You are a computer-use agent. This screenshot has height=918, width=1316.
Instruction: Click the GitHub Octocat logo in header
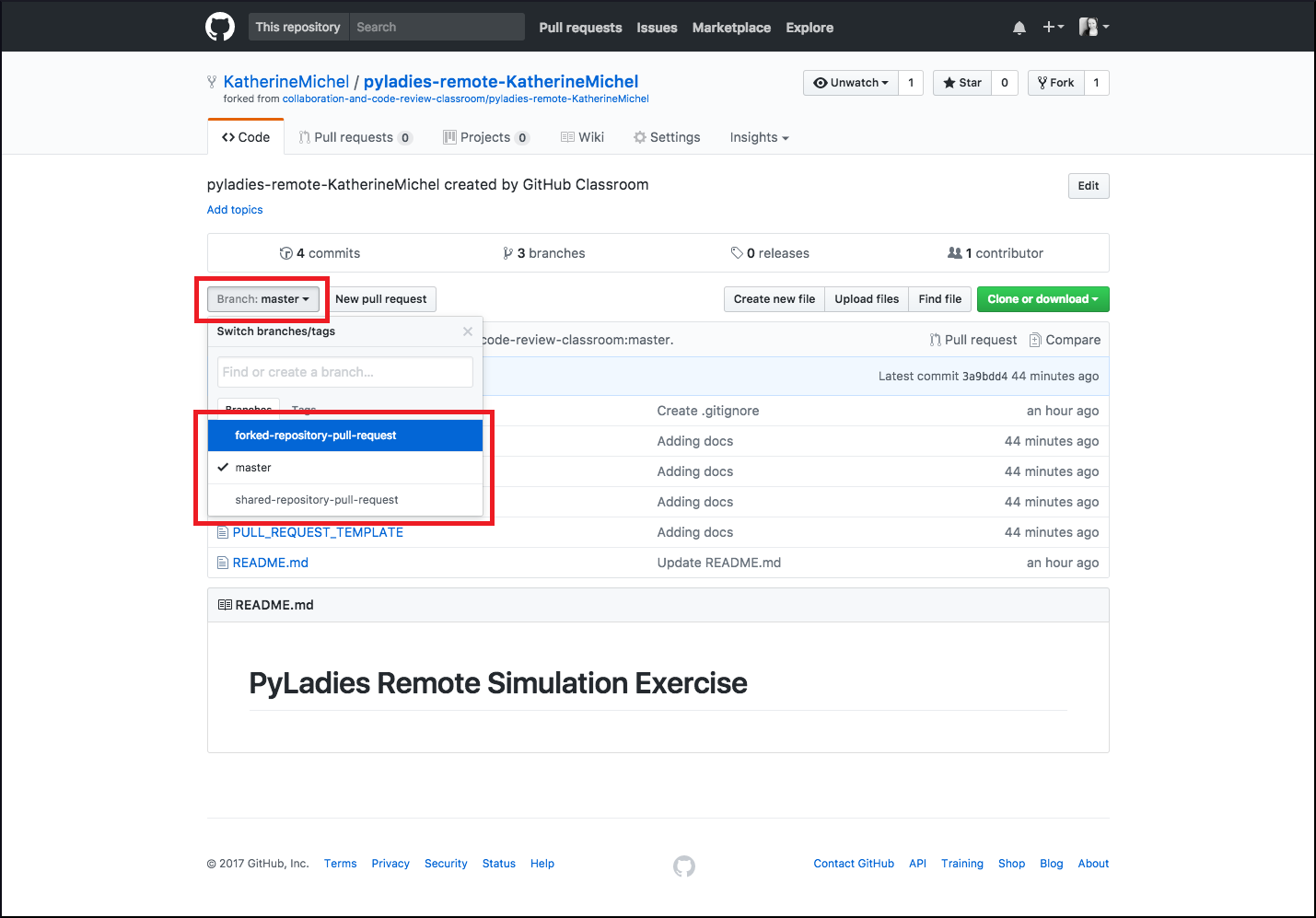tap(220, 27)
